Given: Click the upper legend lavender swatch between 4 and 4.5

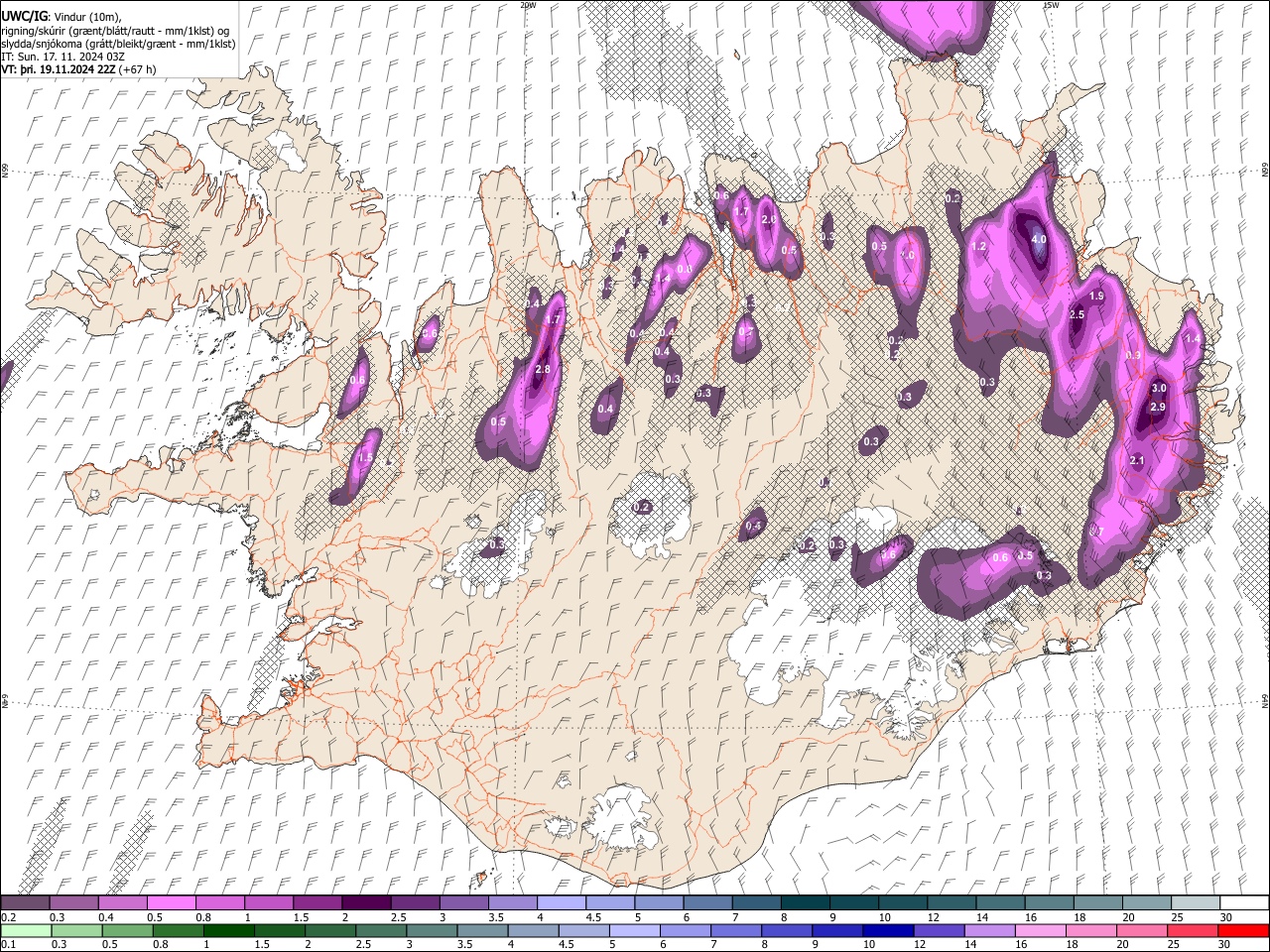Looking at the screenshot, I should click(x=561, y=902).
